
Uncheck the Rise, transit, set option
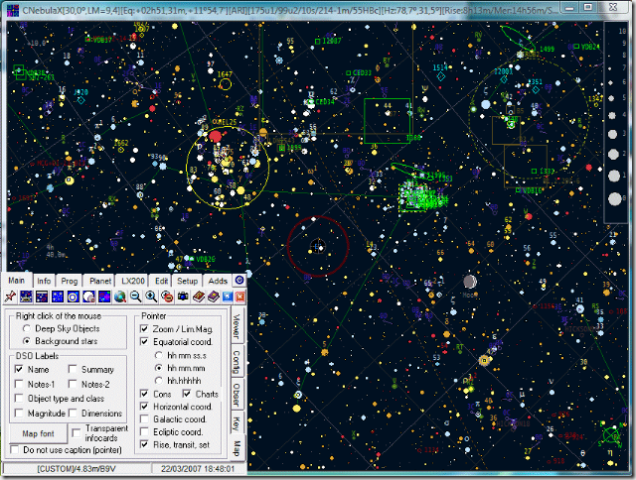tap(146, 444)
